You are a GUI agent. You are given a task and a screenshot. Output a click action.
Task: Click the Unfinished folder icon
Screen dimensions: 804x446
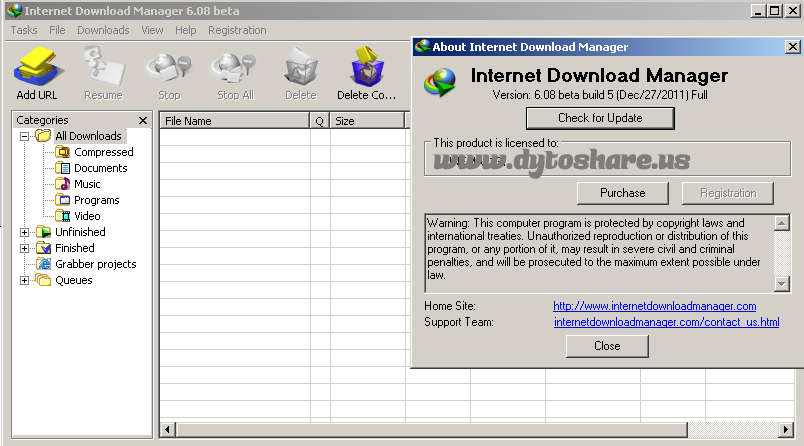44,232
